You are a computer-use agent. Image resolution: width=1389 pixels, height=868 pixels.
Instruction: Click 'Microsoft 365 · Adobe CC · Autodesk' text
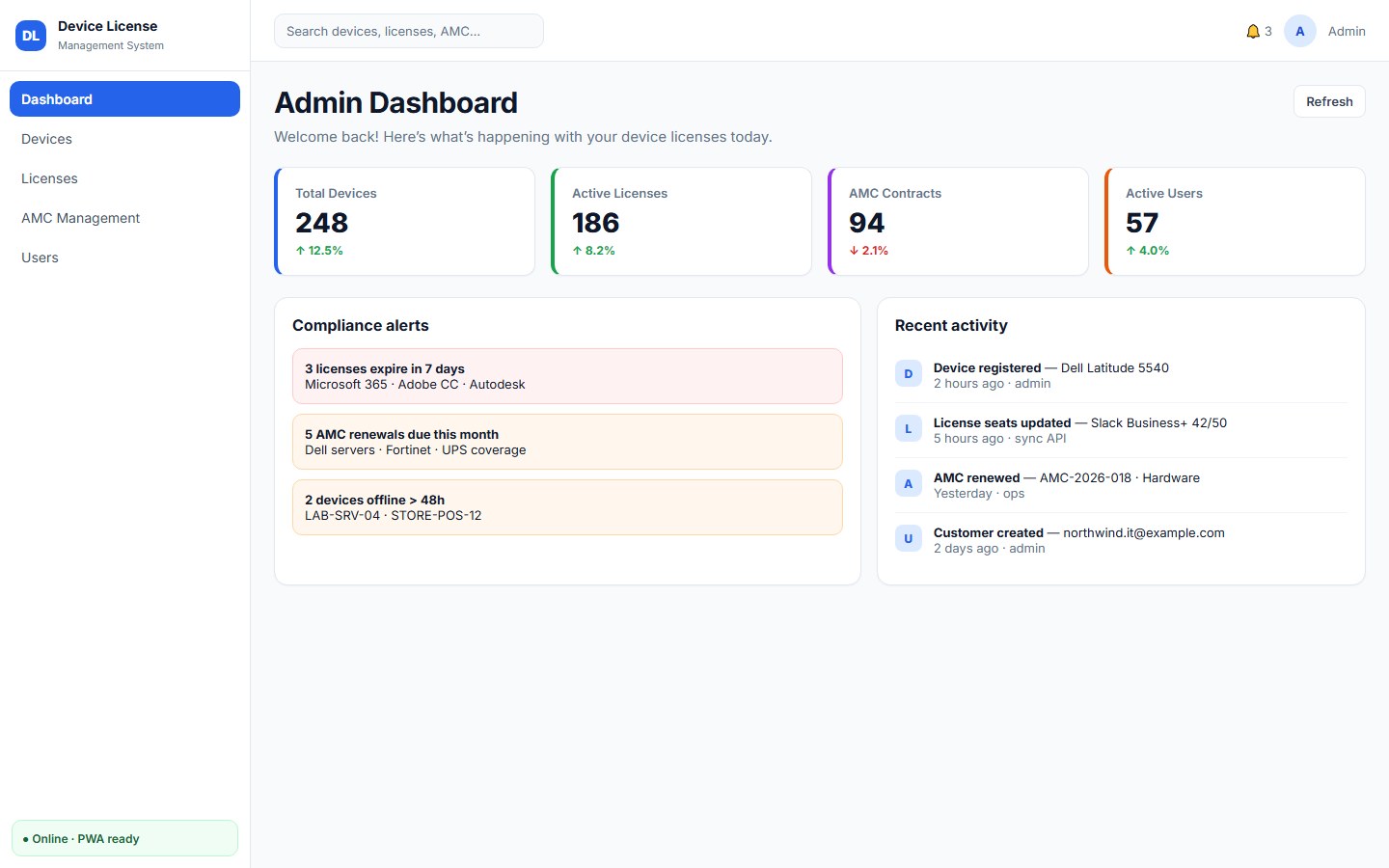pos(415,384)
